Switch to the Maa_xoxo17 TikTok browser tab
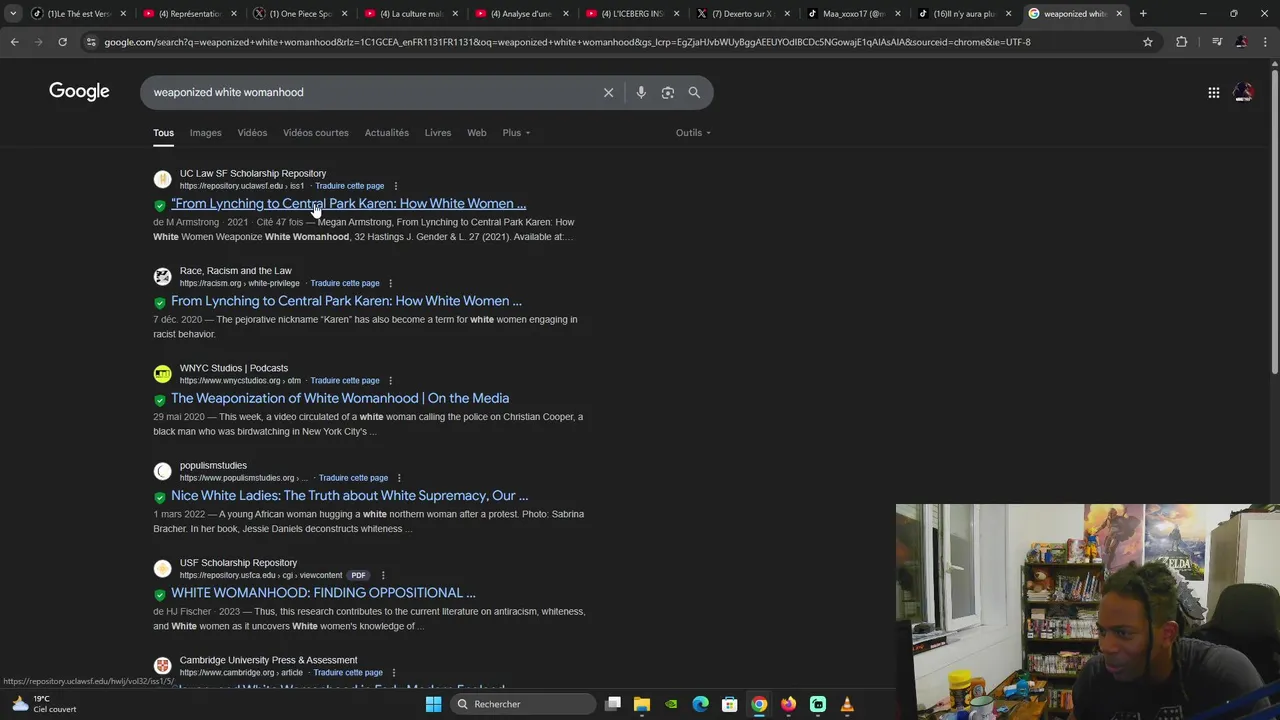Viewport: 1280px width, 720px height. (854, 14)
